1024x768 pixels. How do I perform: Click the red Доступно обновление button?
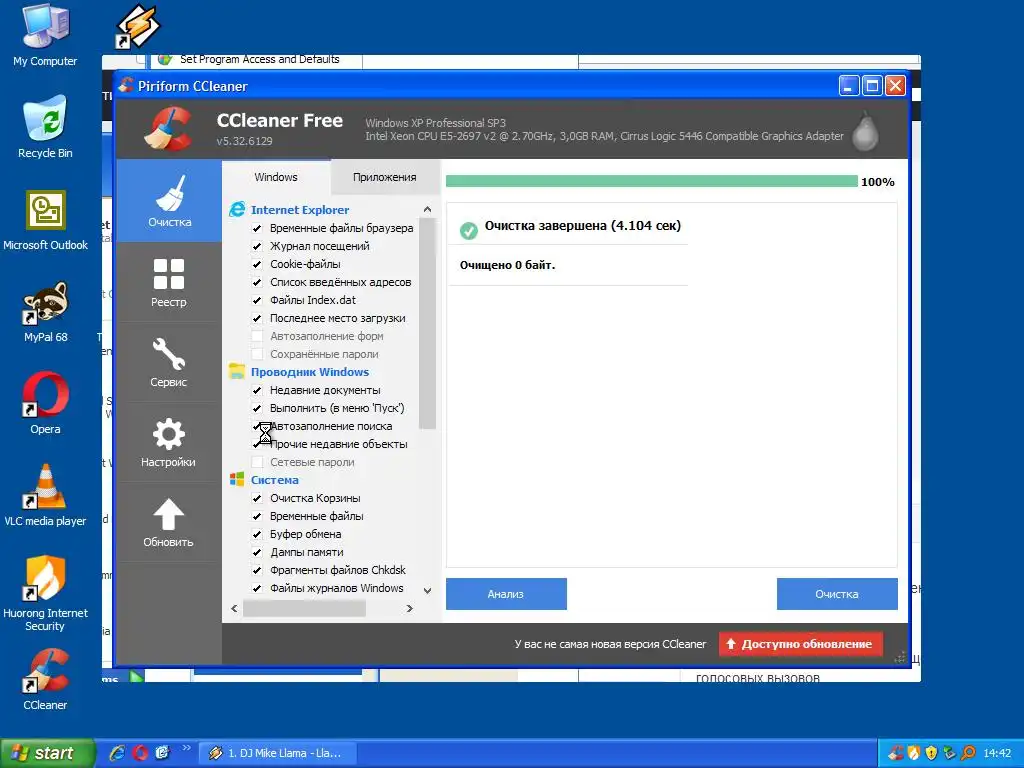(801, 644)
